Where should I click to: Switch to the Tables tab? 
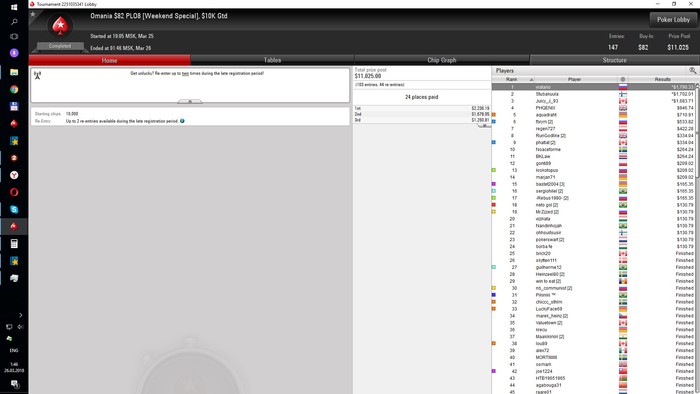coord(272,60)
